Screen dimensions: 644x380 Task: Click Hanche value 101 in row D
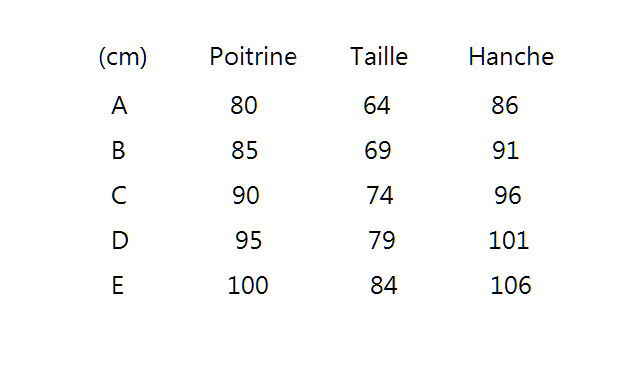[x=509, y=240]
